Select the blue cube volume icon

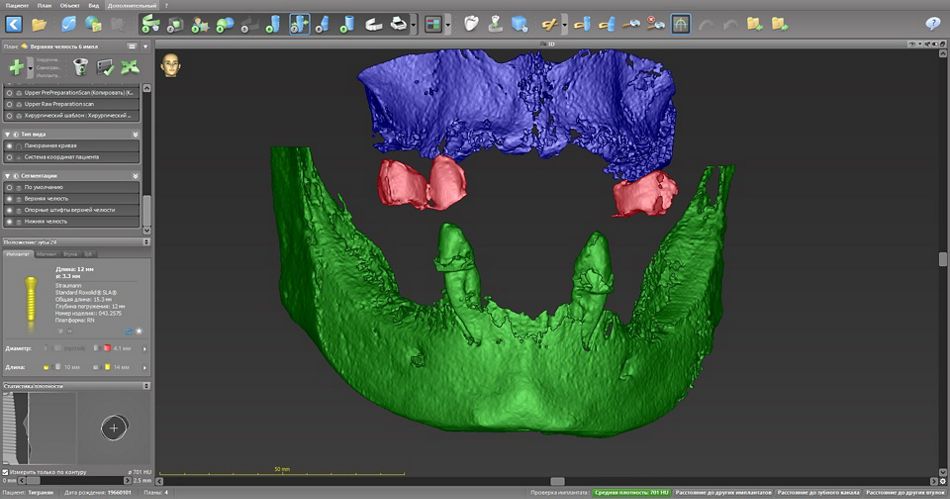520,24
